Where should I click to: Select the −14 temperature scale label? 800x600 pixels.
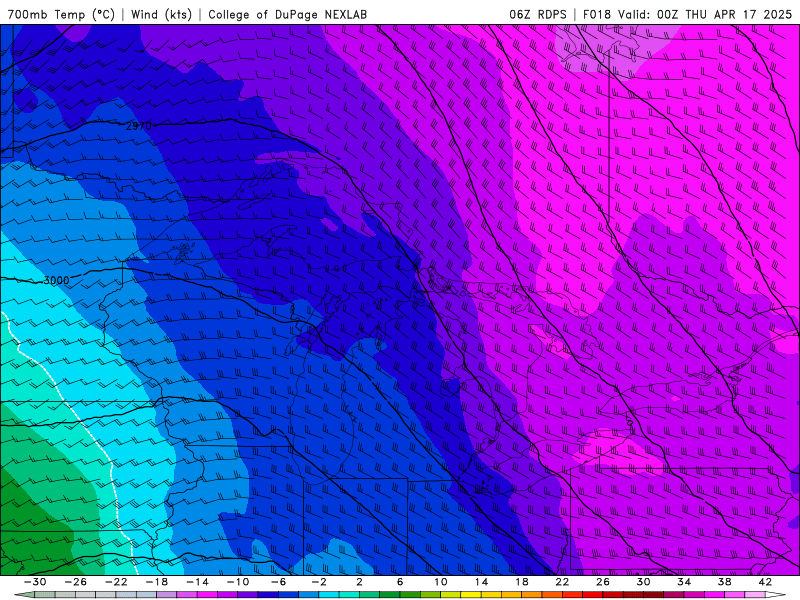[x=197, y=582]
